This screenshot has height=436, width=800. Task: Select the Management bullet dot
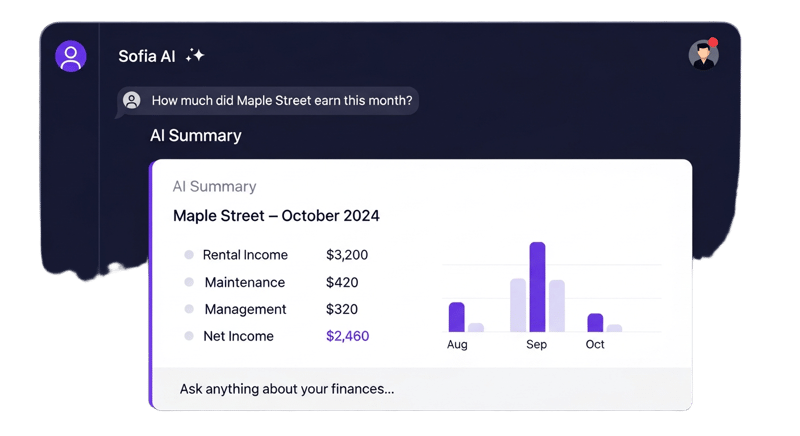[x=189, y=309]
